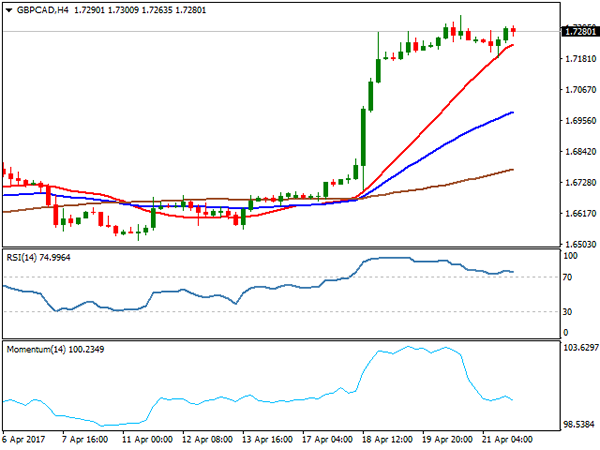Click the 13 Apr 16:00 time label
Viewport: 600px width, 450px height.
[x=267, y=439]
